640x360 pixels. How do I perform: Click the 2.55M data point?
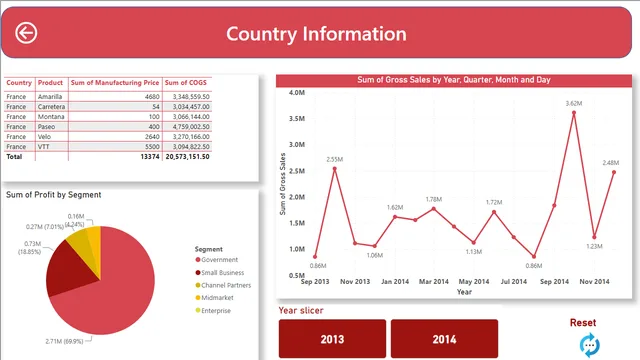[x=335, y=169]
